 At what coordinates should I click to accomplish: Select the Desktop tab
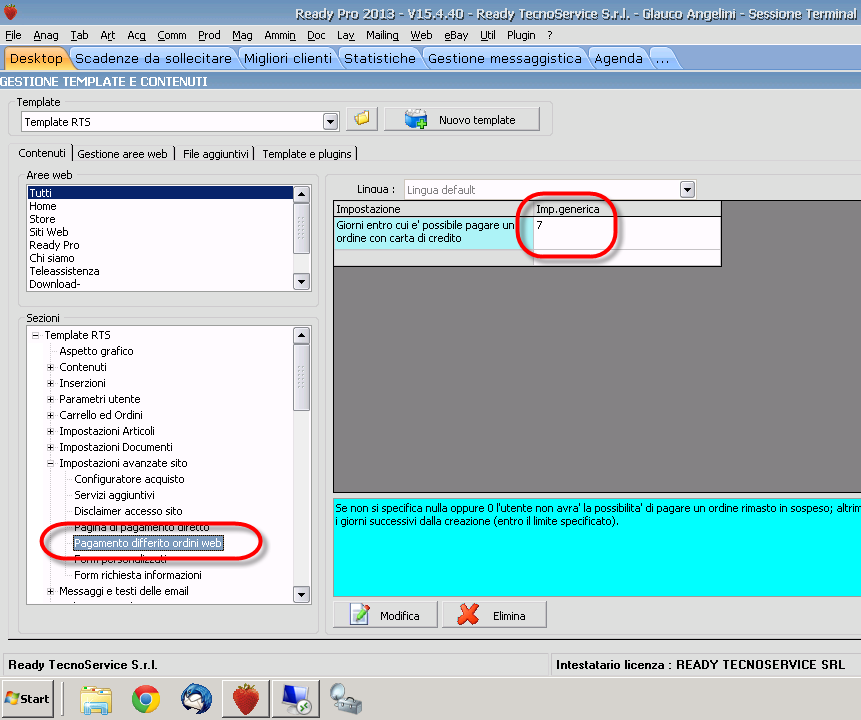(x=36, y=58)
